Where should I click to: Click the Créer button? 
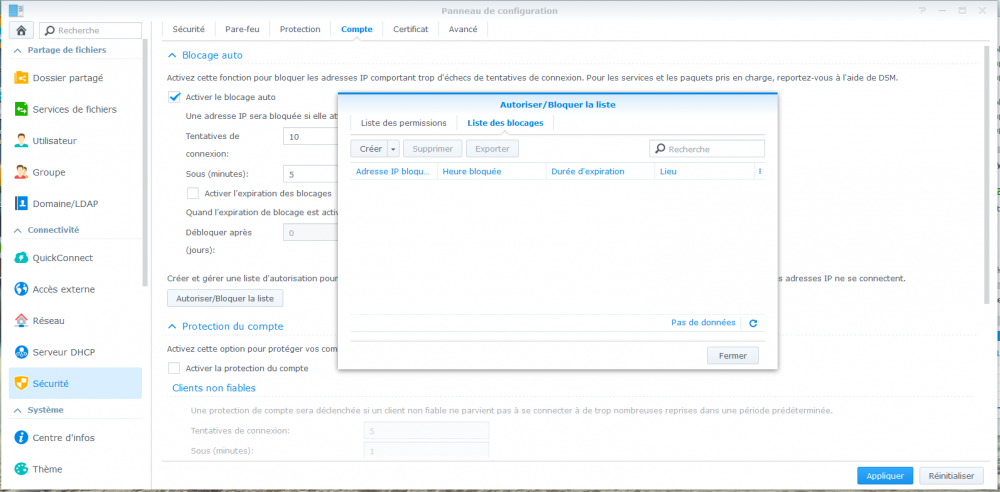371,149
